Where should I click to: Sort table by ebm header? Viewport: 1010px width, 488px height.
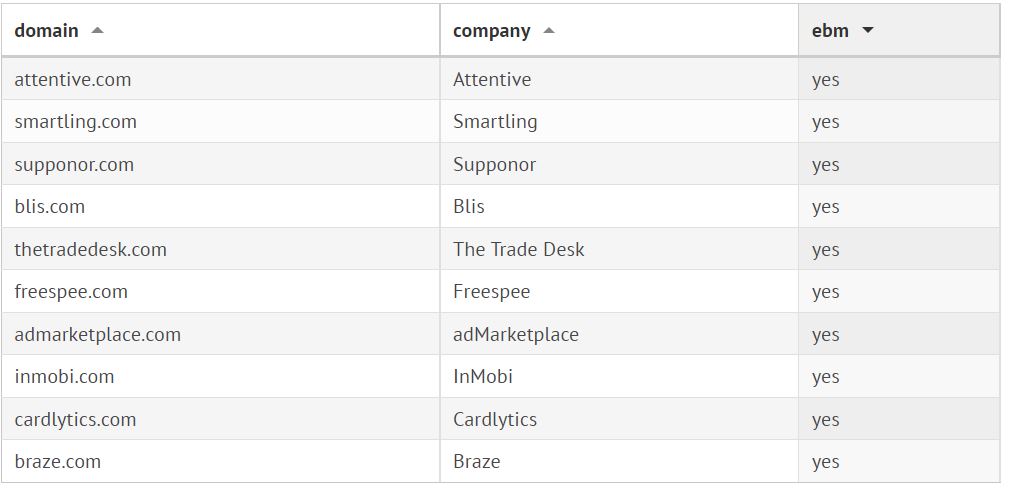[x=830, y=31]
